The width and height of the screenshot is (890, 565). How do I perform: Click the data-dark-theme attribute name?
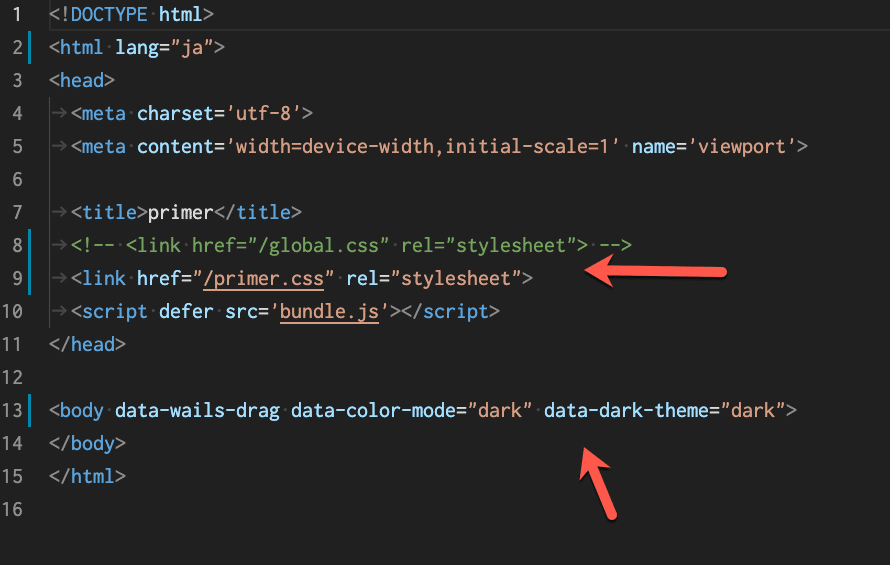pyautogui.click(x=627, y=410)
